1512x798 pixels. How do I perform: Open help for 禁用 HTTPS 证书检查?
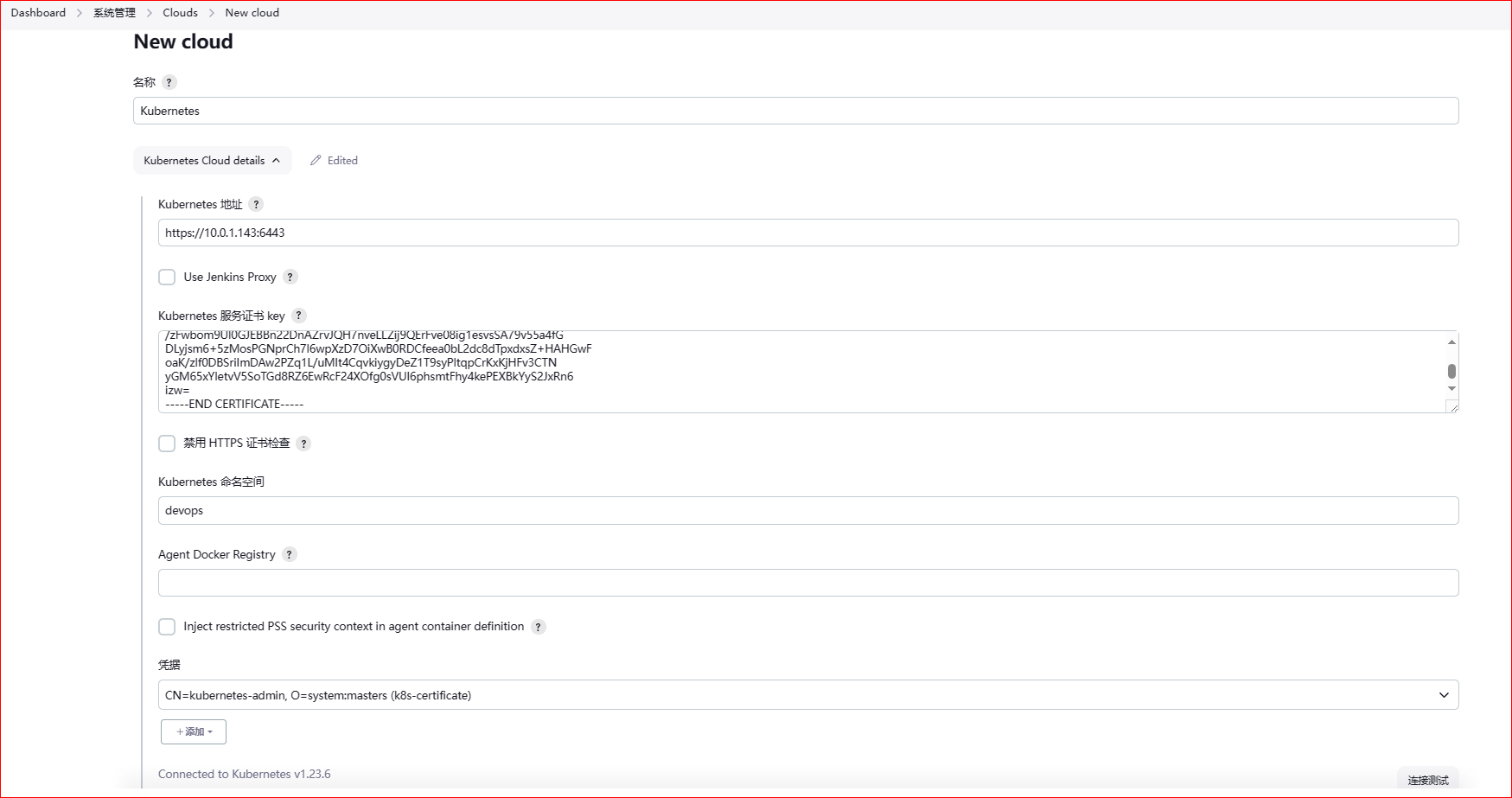coord(303,444)
